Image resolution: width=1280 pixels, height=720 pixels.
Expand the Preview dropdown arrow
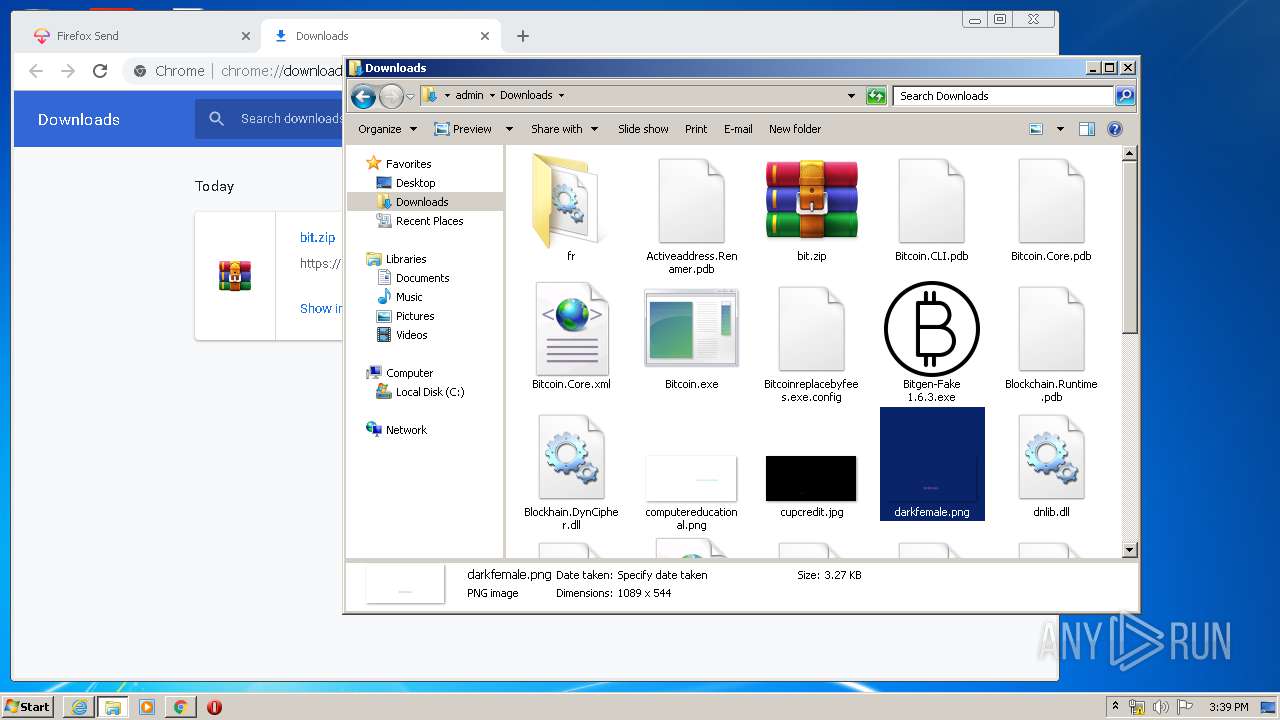tap(509, 129)
